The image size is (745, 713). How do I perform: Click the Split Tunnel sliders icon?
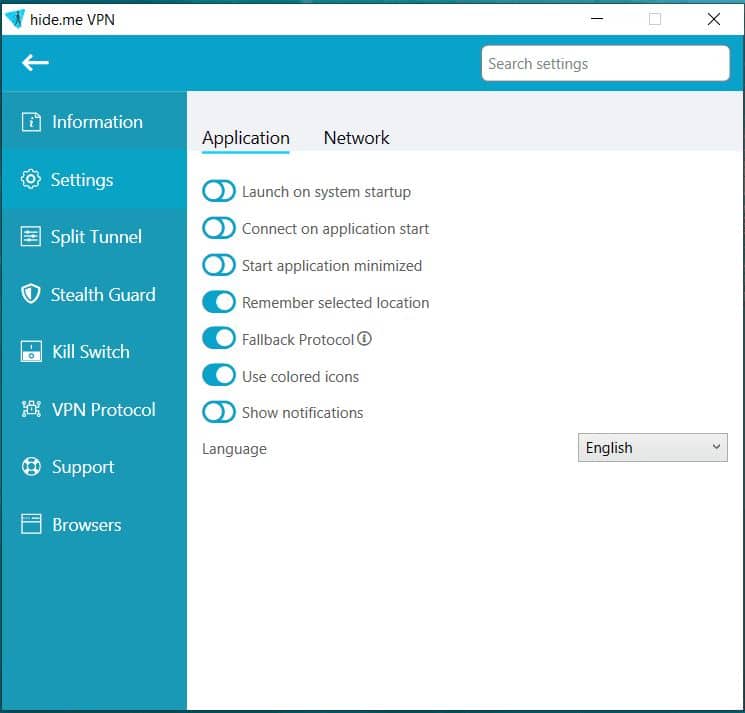31,236
